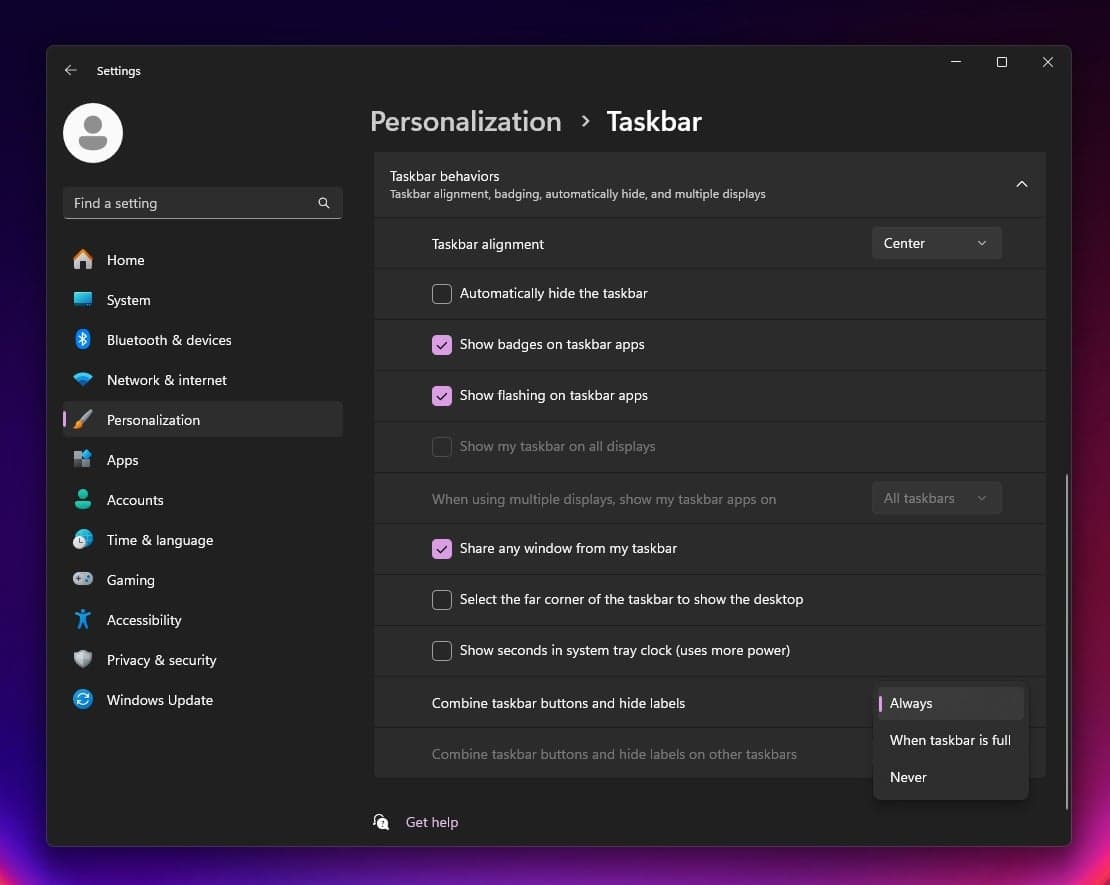Click Personalization in the breadcrumb

(465, 121)
